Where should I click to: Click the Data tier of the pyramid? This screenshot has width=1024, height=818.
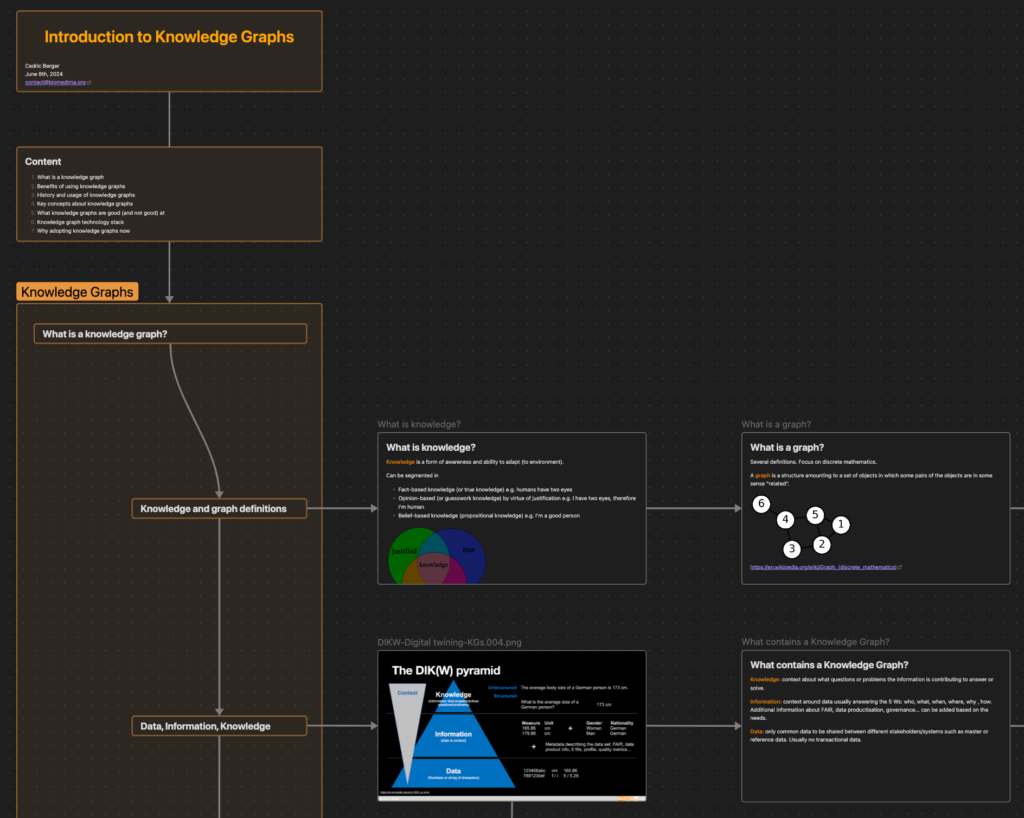[x=453, y=773]
